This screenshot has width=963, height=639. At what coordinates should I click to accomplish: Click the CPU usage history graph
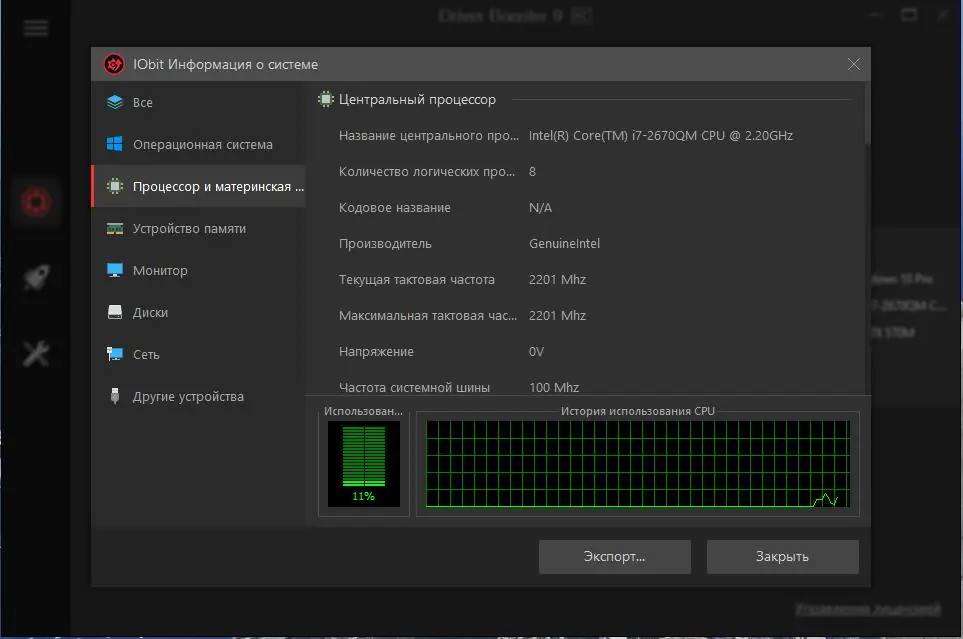tap(638, 464)
